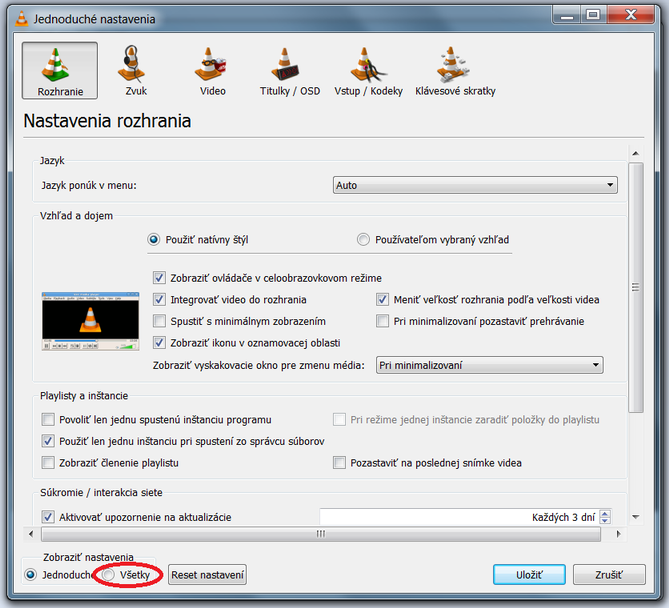Select Použiť natívny štýl radio button
This screenshot has height=608, width=669.
click(x=154, y=240)
